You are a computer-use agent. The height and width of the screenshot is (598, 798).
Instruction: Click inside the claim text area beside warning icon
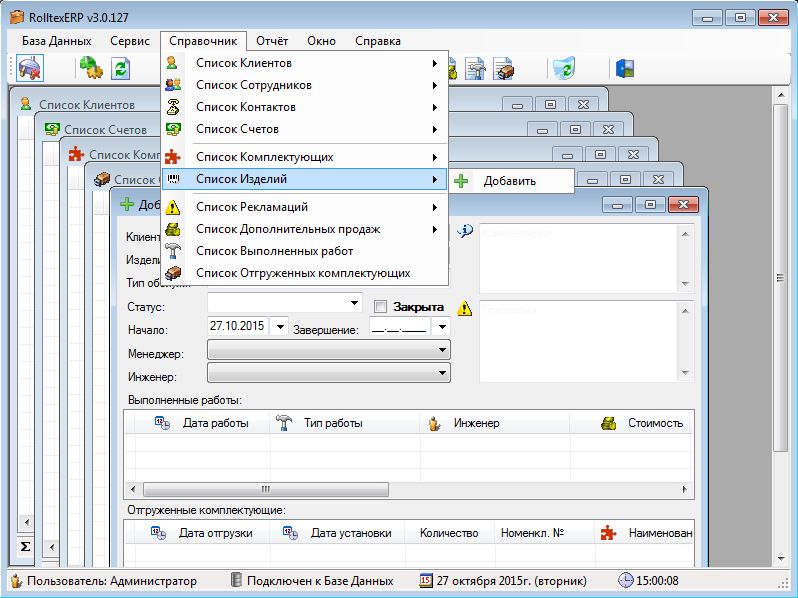(x=578, y=341)
